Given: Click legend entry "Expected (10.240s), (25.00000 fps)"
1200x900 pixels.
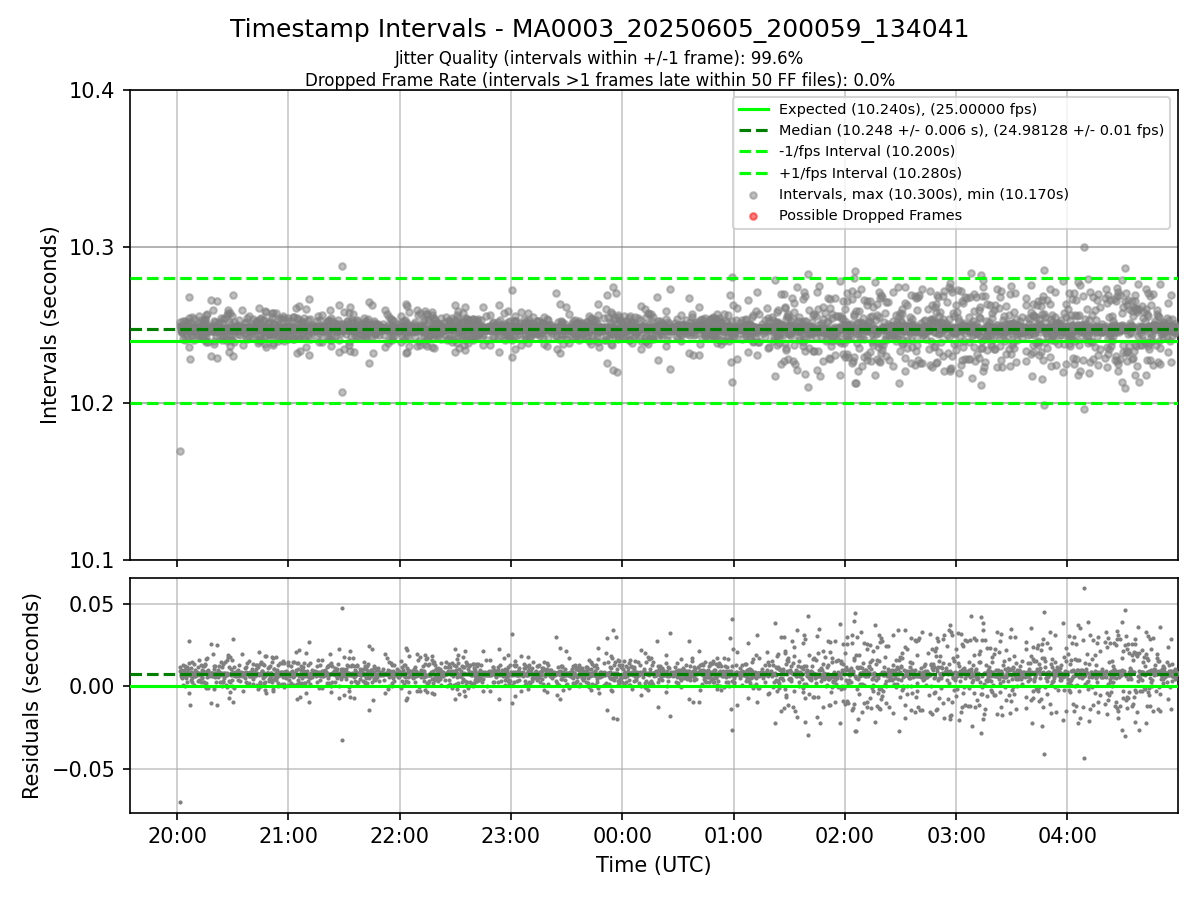Looking at the screenshot, I should (907, 109).
